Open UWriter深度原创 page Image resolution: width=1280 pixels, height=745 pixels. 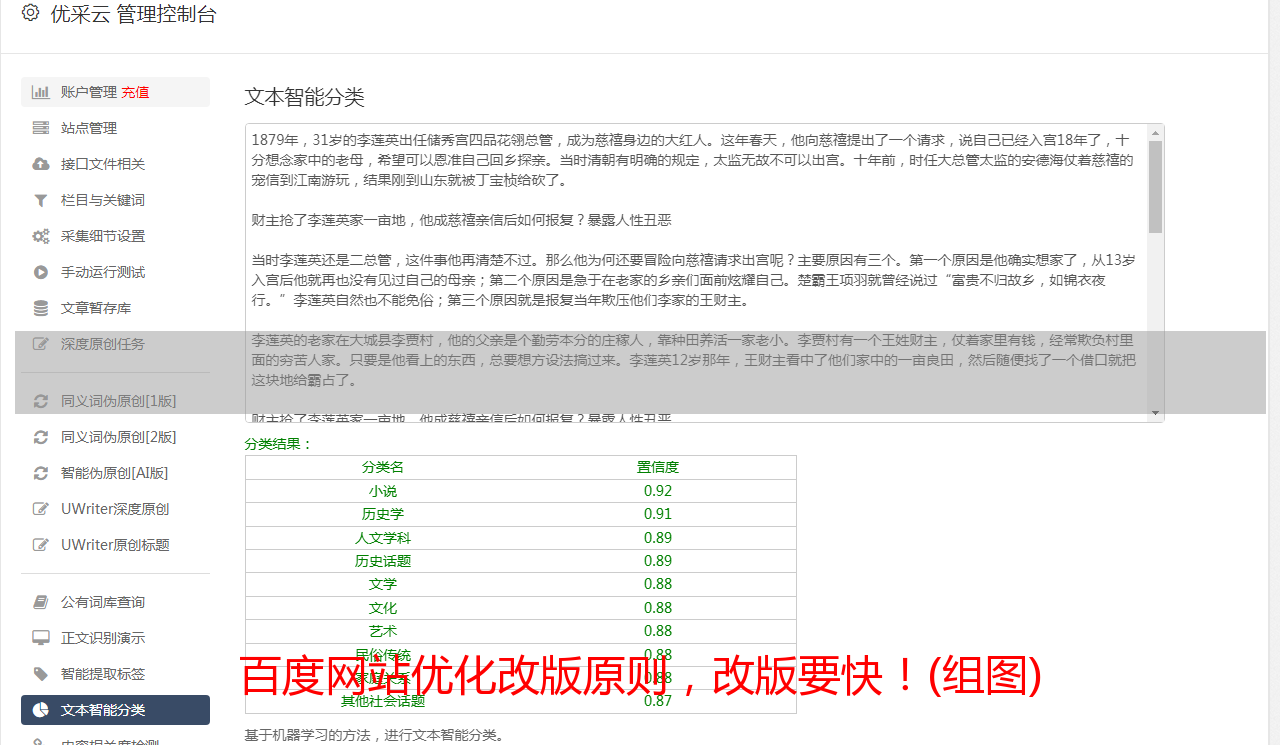point(115,509)
